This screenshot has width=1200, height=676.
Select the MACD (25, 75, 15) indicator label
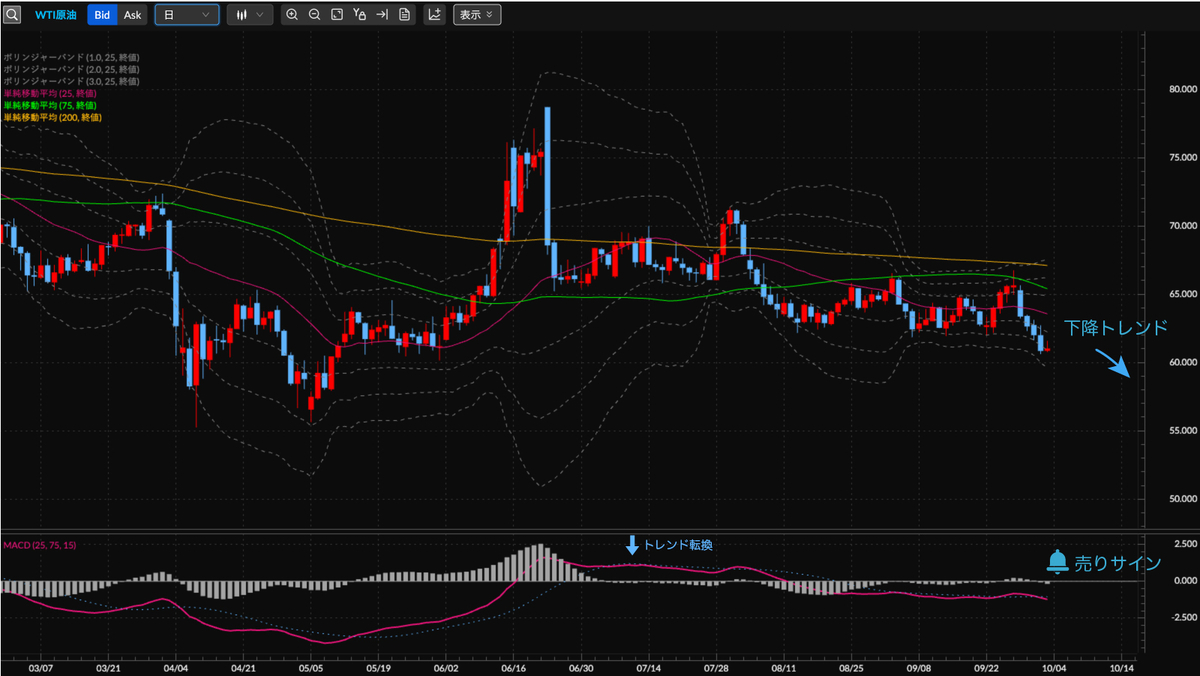pos(38,543)
